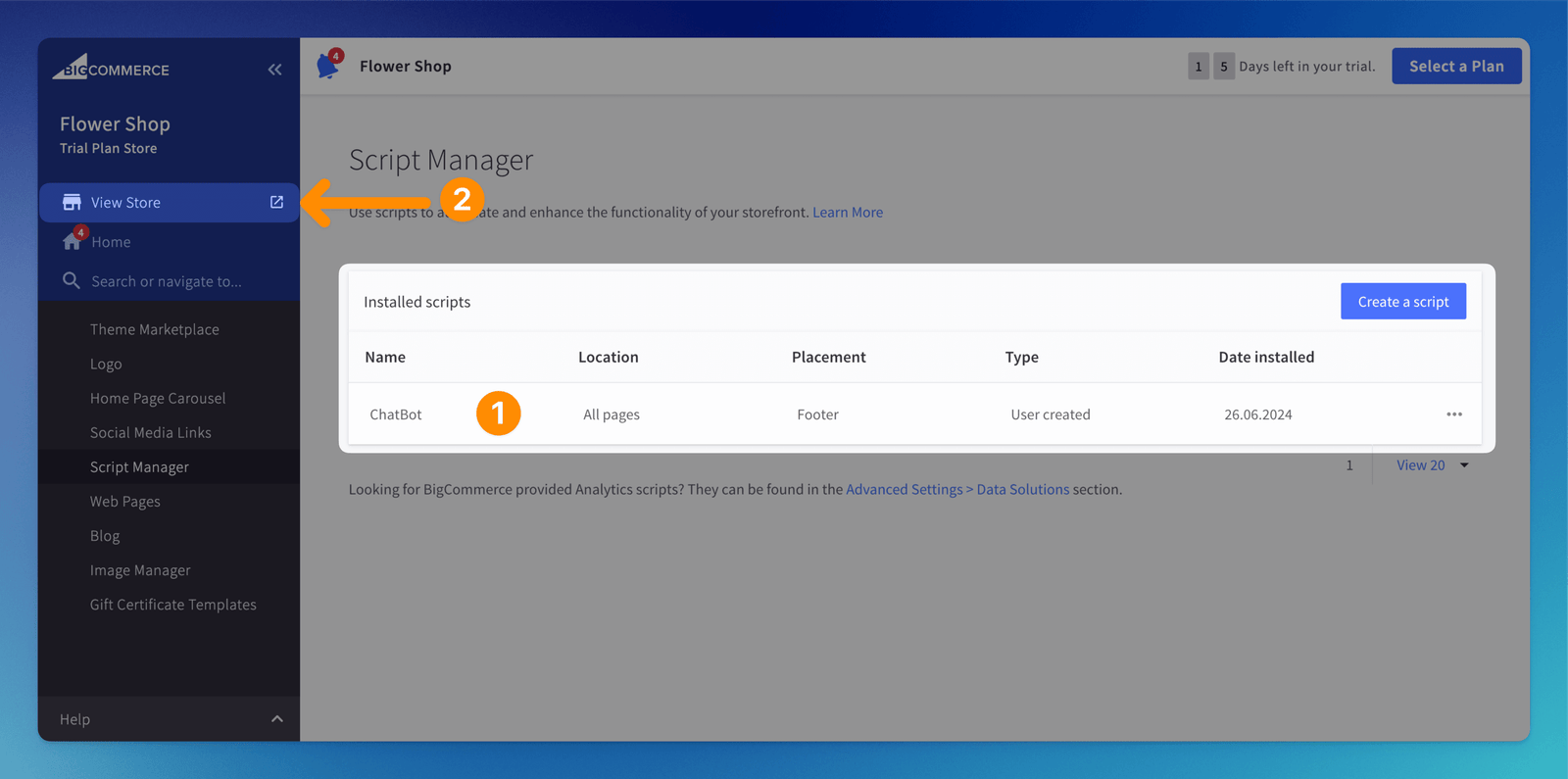The height and width of the screenshot is (779, 1568).
Task: Open the ChatBot script actions ellipsis menu
Action: tap(1454, 414)
